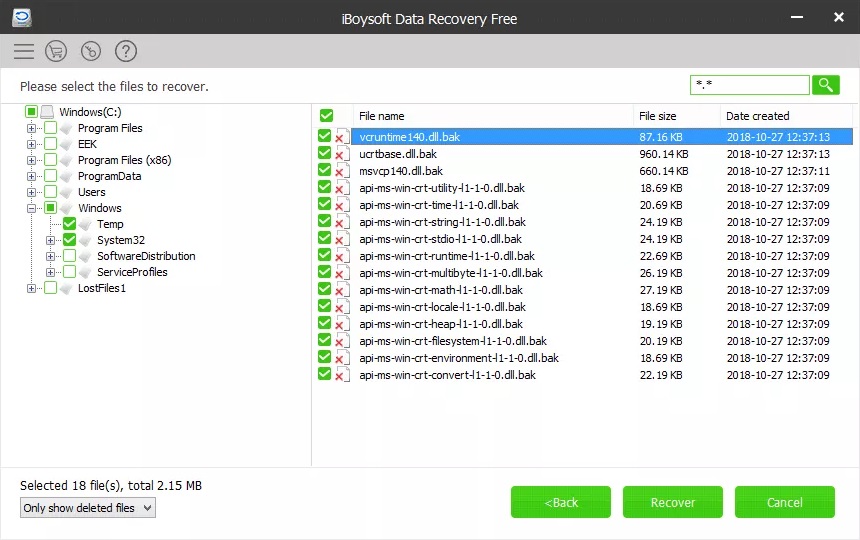Click deleted file icon of ucrtbase.dll.bak
860x540 pixels.
pos(342,154)
